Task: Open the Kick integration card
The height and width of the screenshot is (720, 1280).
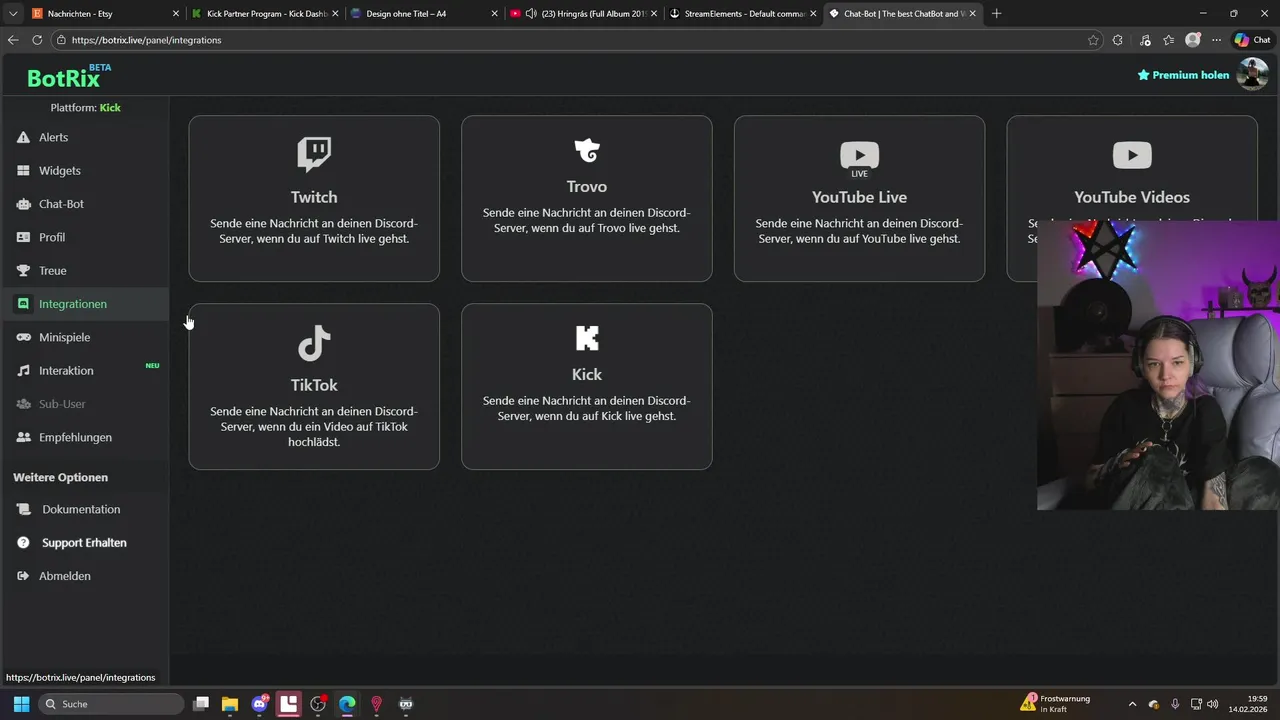Action: coord(587,386)
